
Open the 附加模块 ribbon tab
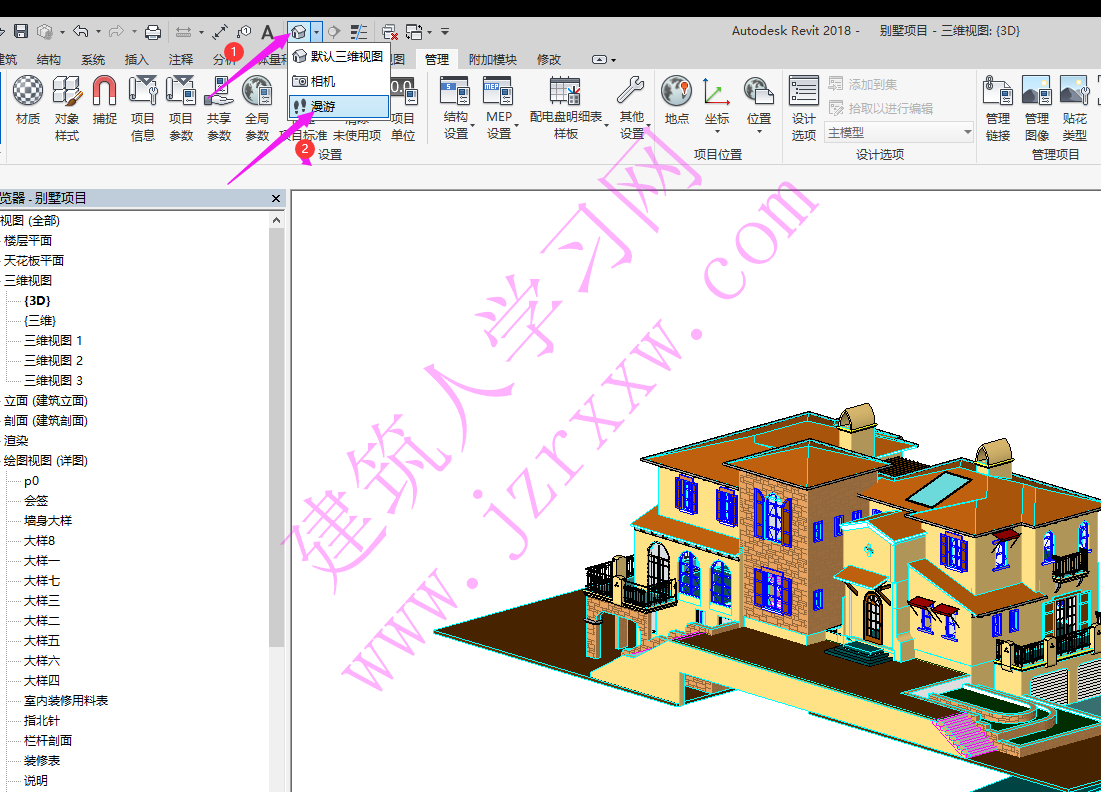click(x=492, y=60)
